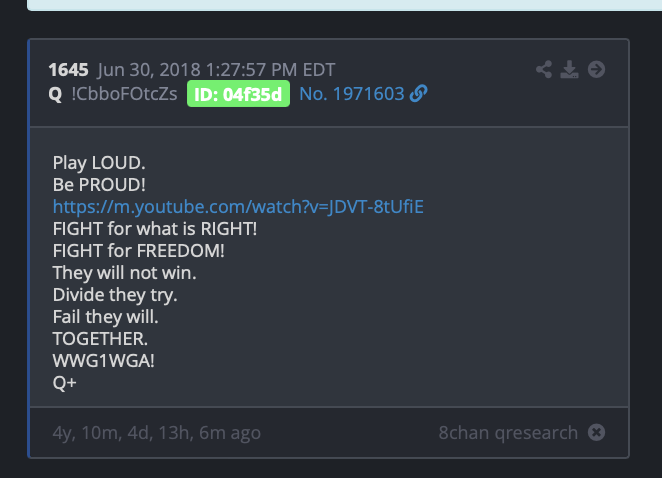Image resolution: width=662 pixels, height=478 pixels.
Task: Click the 'Play LOUD.' first line
Action: click(x=99, y=163)
